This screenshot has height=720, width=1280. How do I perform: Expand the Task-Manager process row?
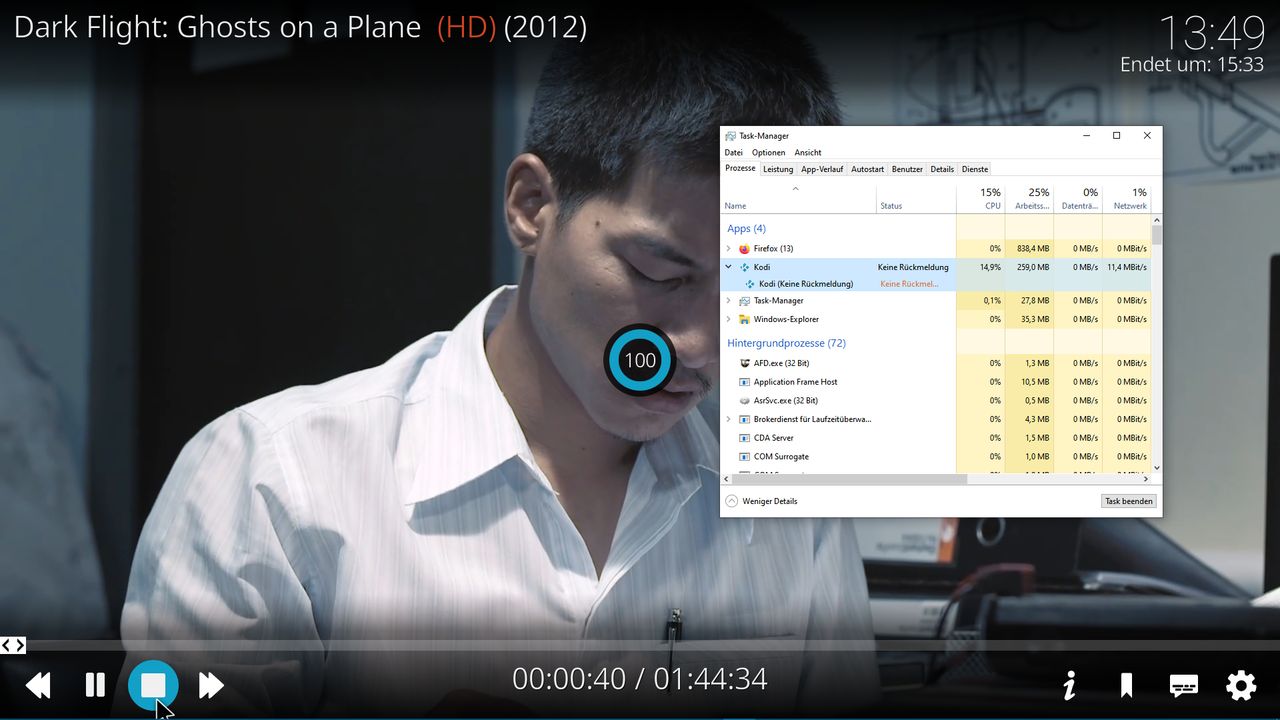729,301
